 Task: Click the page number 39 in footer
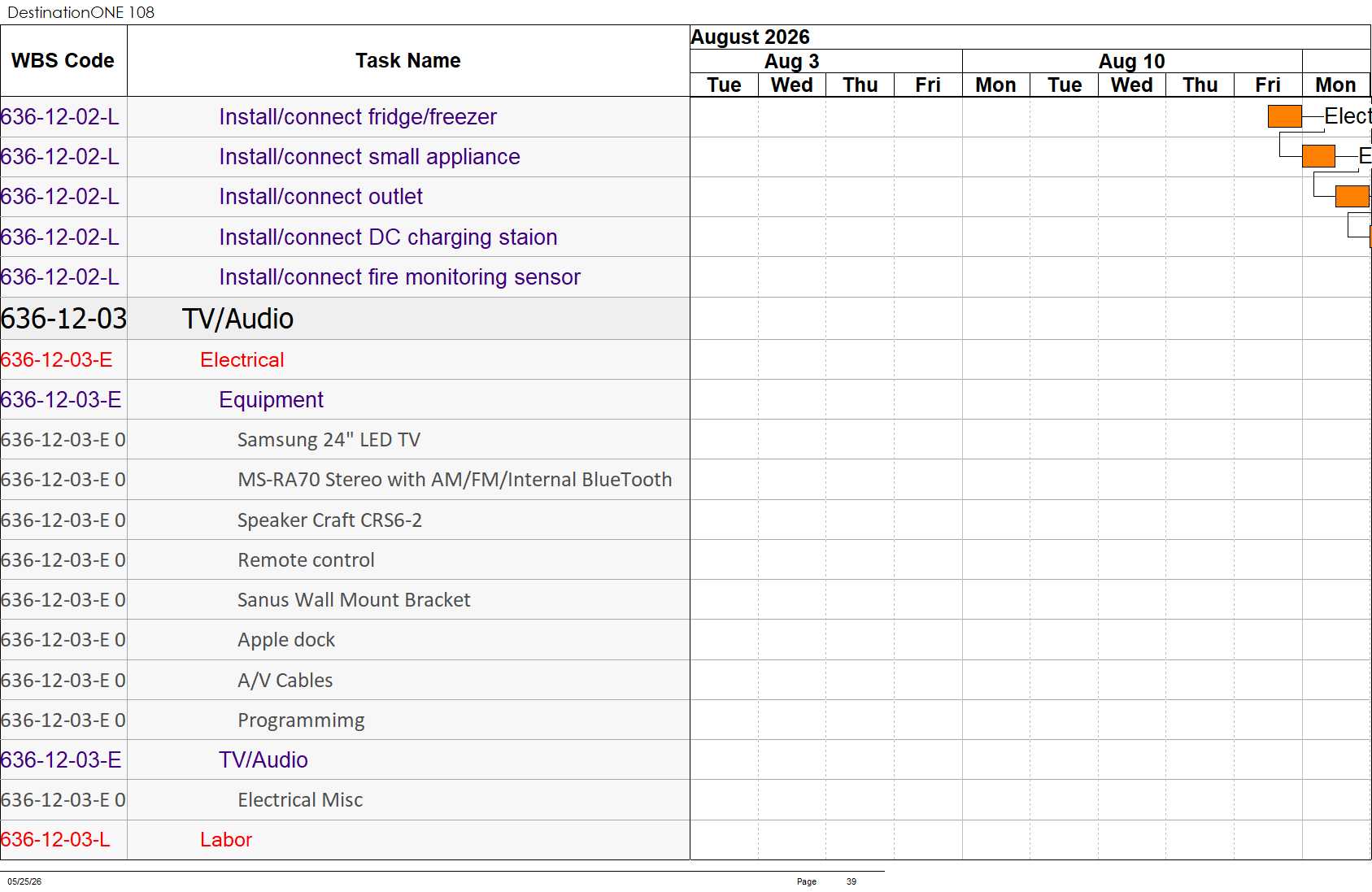(851, 881)
